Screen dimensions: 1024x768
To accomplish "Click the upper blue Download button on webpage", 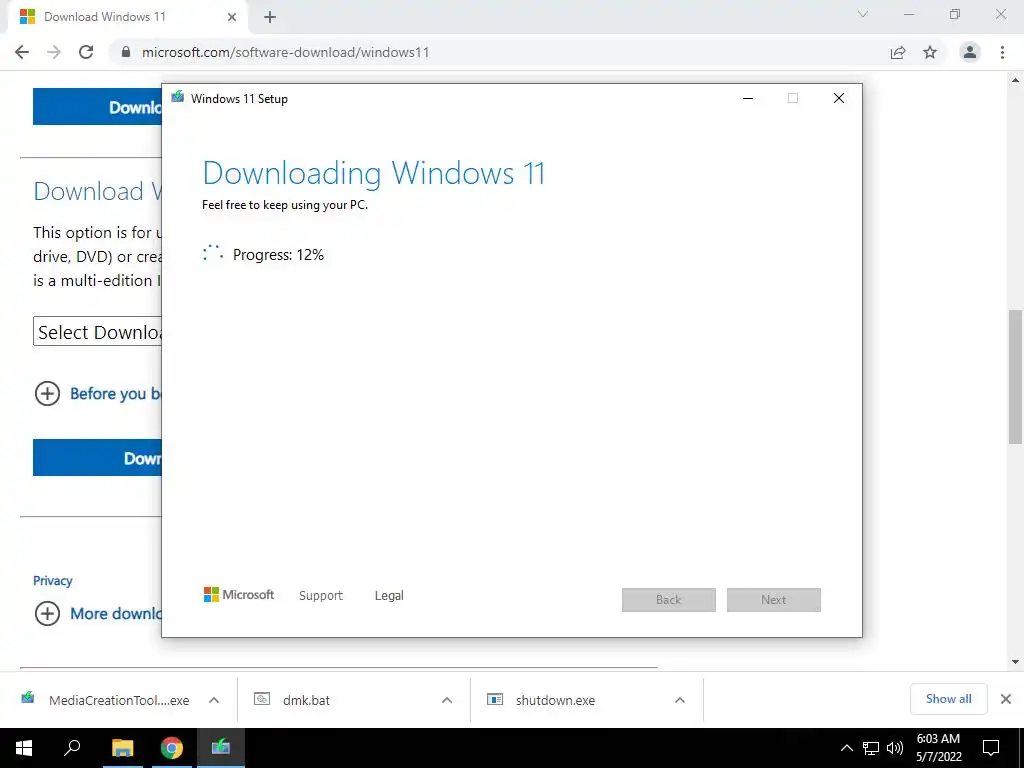I will click(97, 106).
